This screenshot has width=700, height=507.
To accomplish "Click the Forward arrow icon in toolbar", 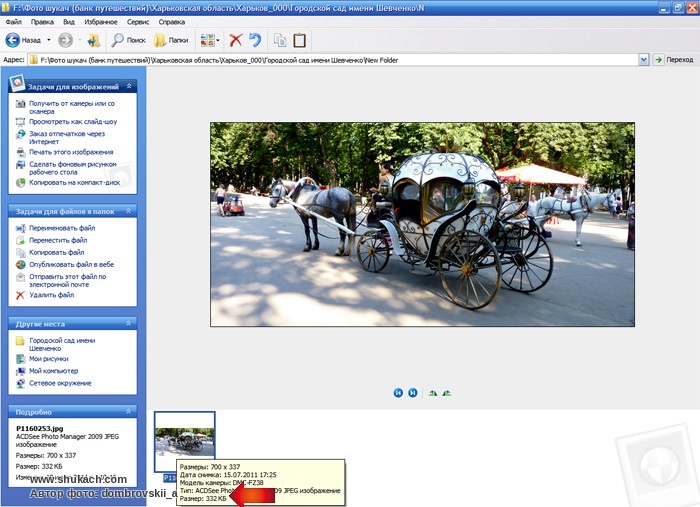I will [x=65, y=40].
